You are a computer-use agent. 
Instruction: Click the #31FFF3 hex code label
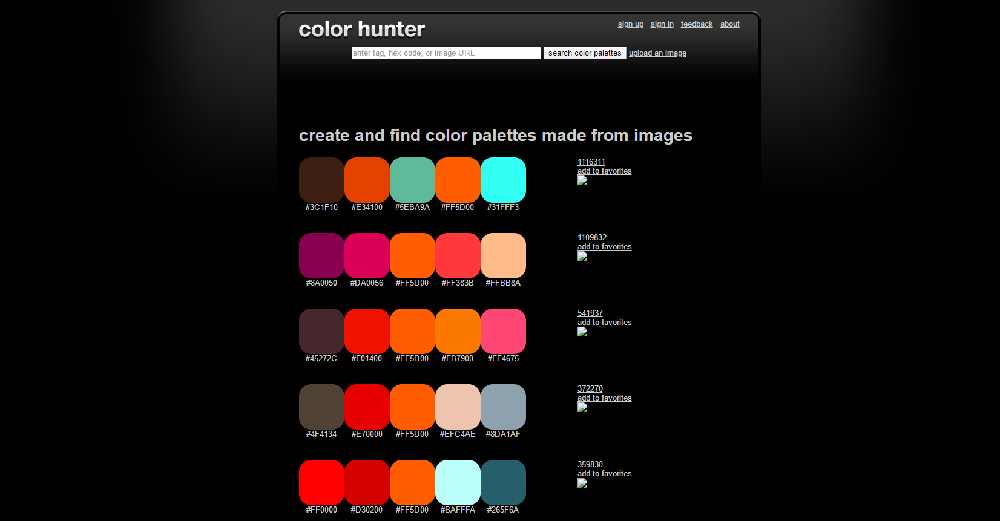click(x=503, y=207)
